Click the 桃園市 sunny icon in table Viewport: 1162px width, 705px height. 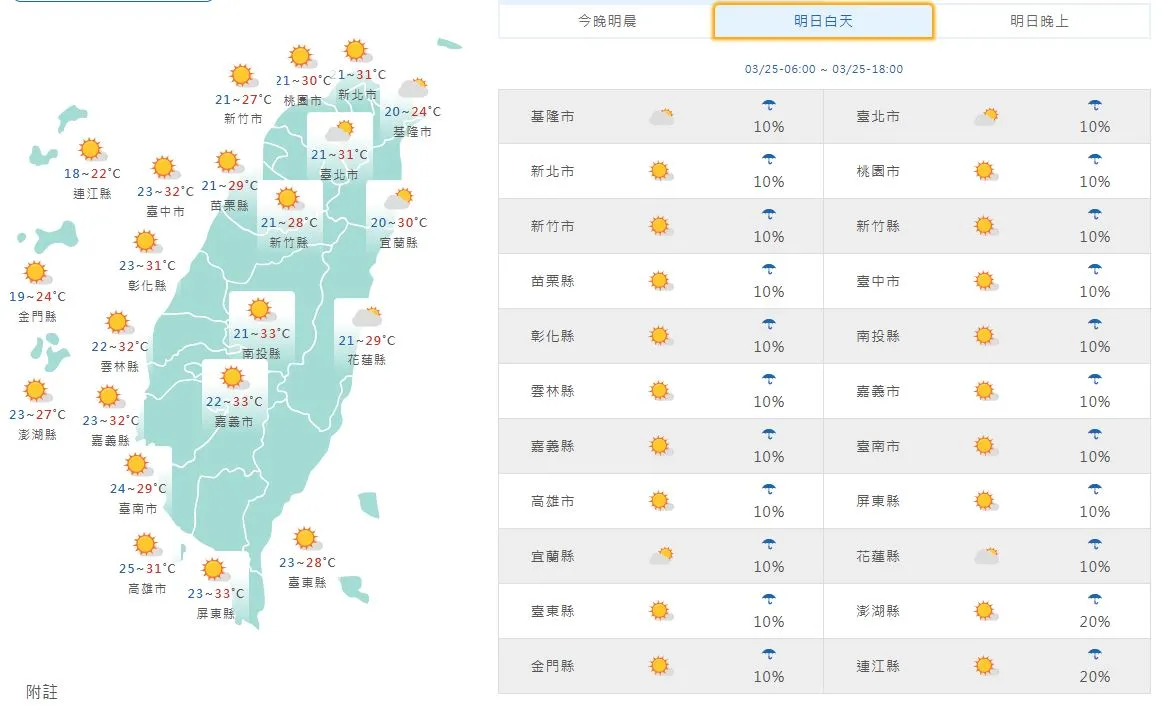pyautogui.click(x=986, y=171)
